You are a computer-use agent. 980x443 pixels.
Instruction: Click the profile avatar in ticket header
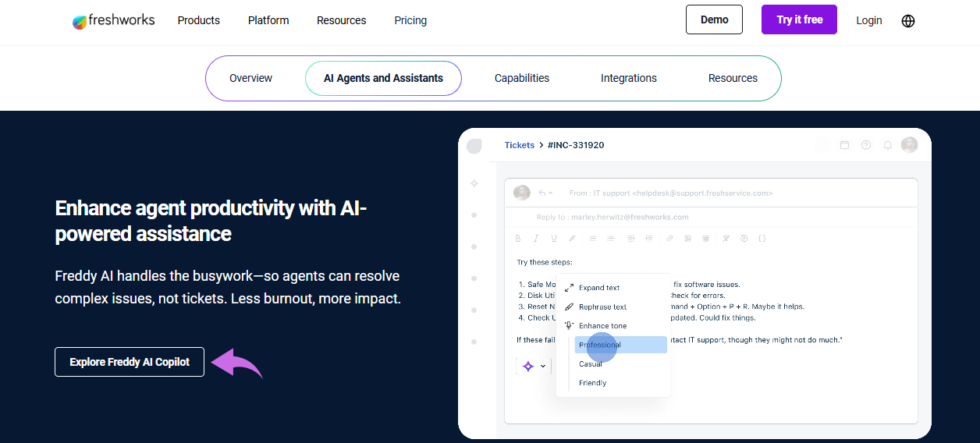tap(909, 145)
